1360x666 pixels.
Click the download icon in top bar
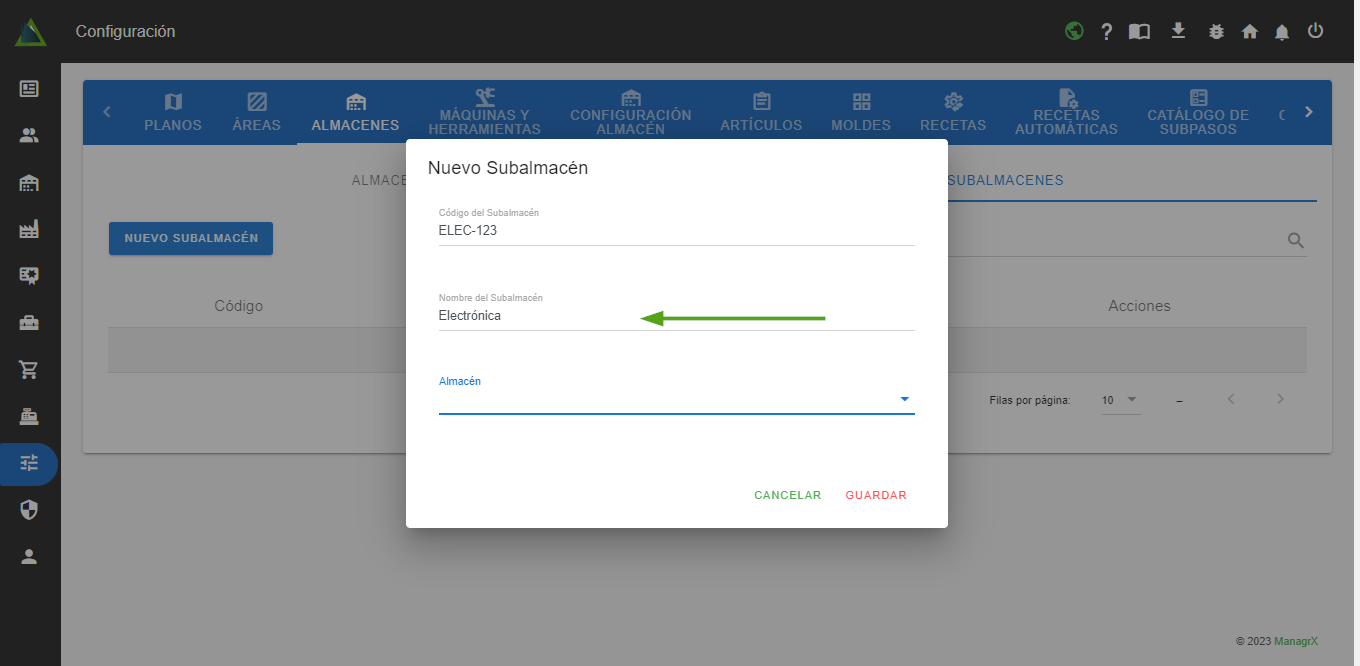[x=1178, y=31]
